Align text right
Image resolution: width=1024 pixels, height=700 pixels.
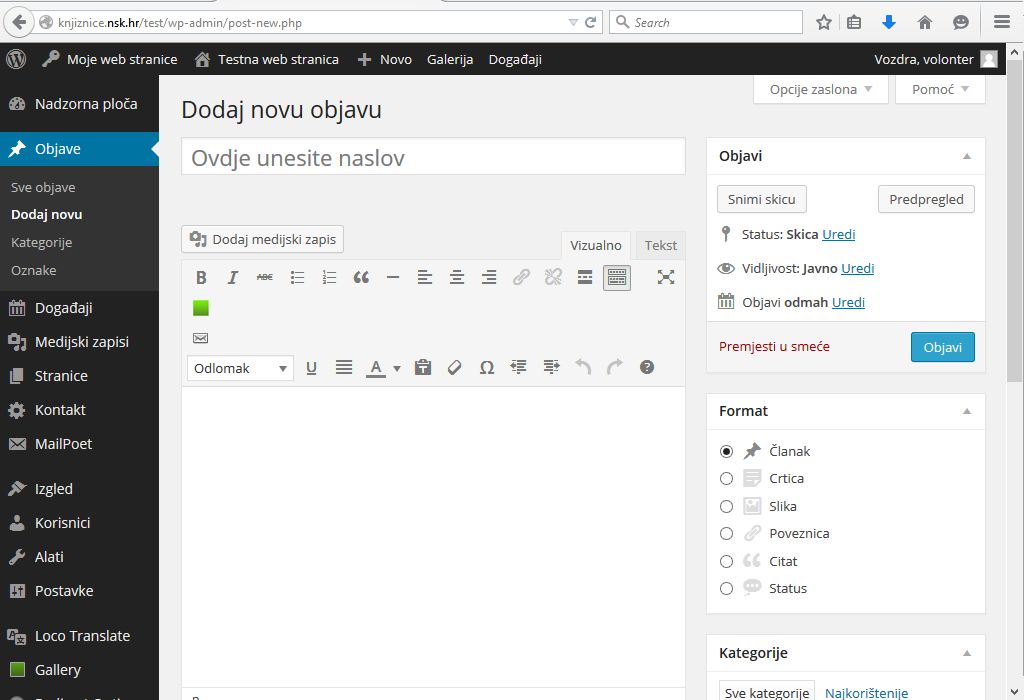(x=488, y=278)
